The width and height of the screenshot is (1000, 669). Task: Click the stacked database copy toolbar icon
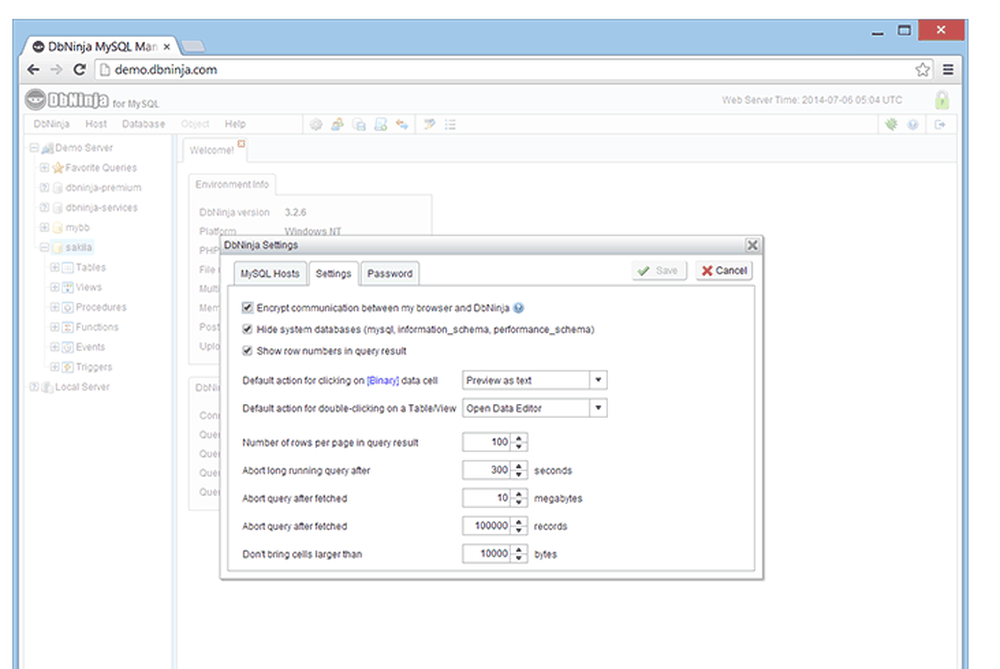point(359,124)
